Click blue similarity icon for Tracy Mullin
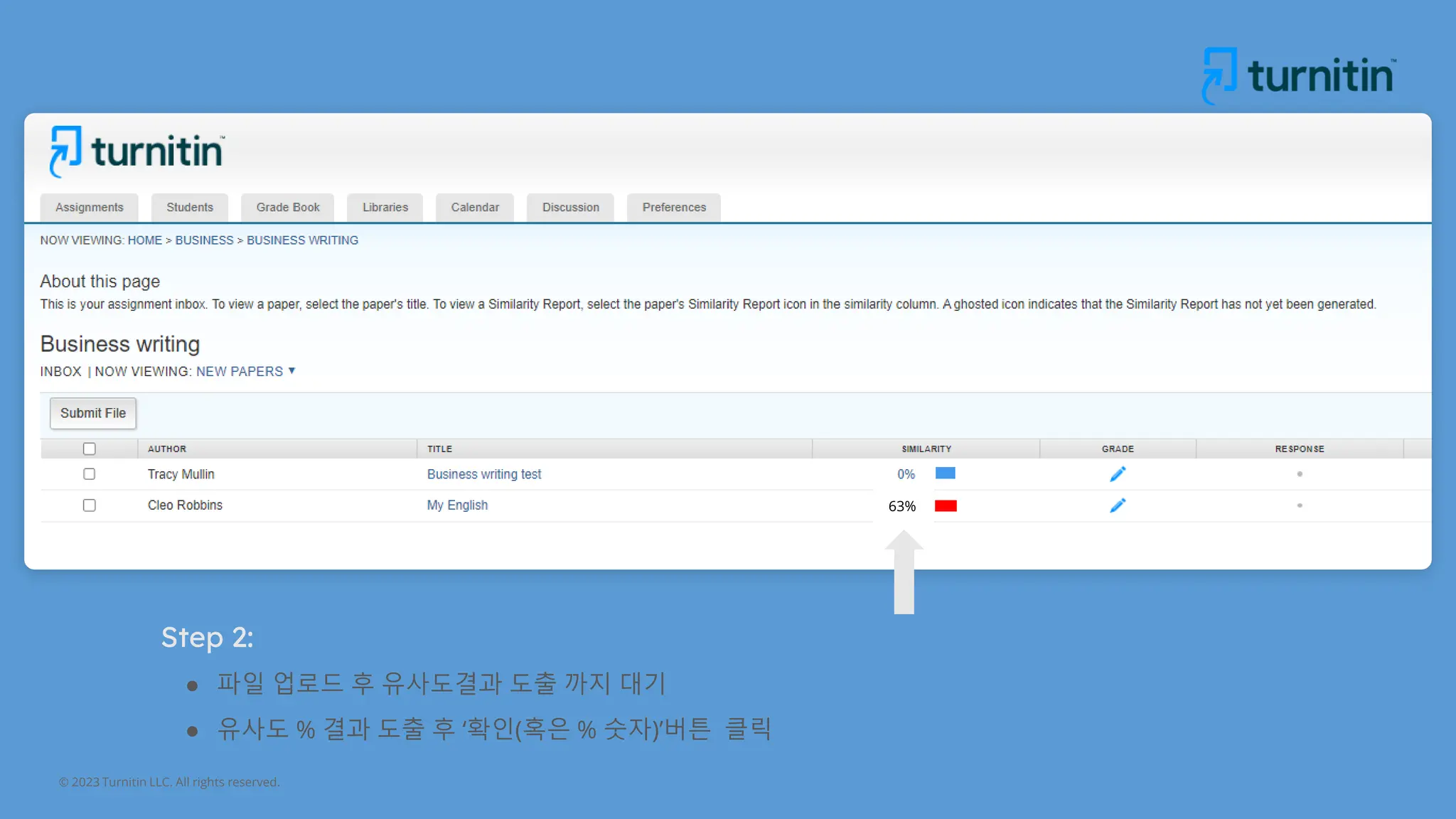 pos(945,473)
